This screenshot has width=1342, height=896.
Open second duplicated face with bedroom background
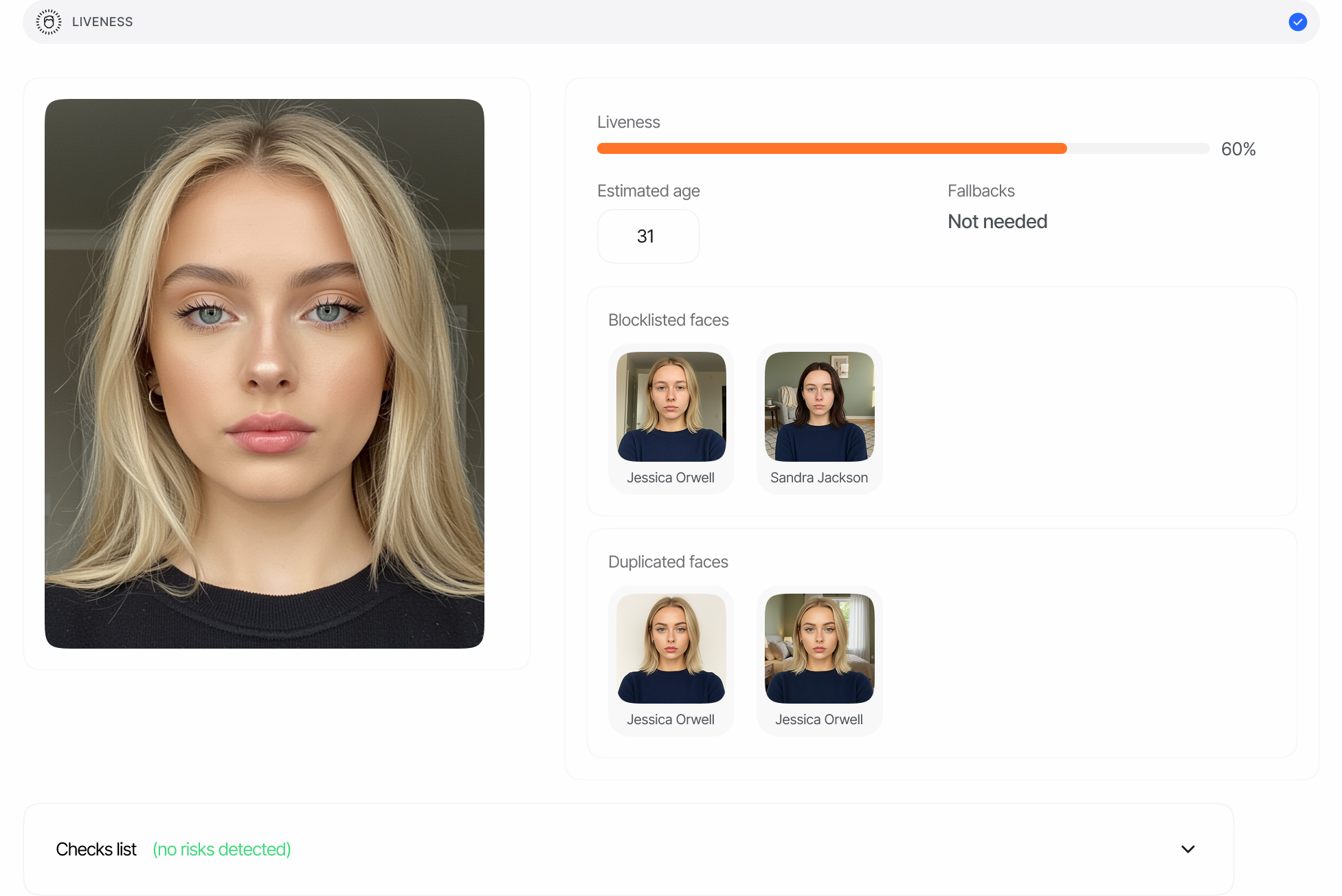819,649
